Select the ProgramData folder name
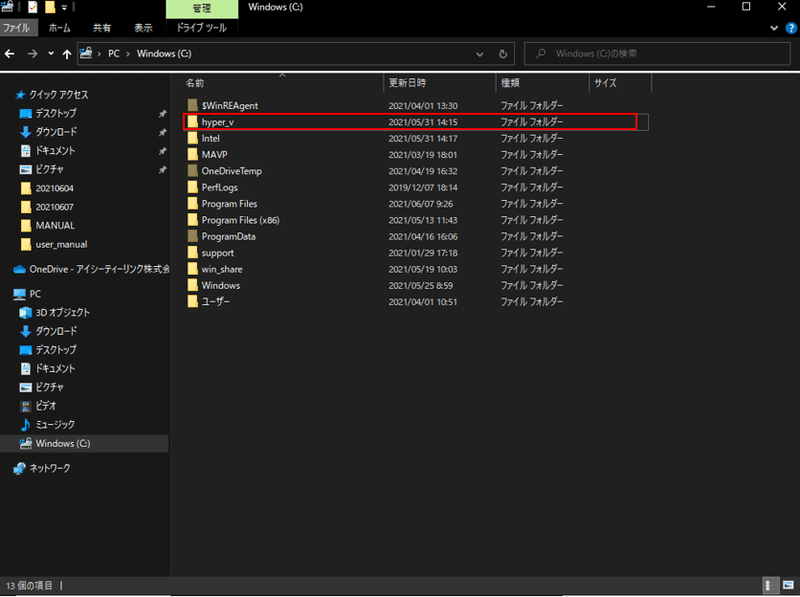Image resolution: width=800 pixels, height=597 pixels. (229, 236)
